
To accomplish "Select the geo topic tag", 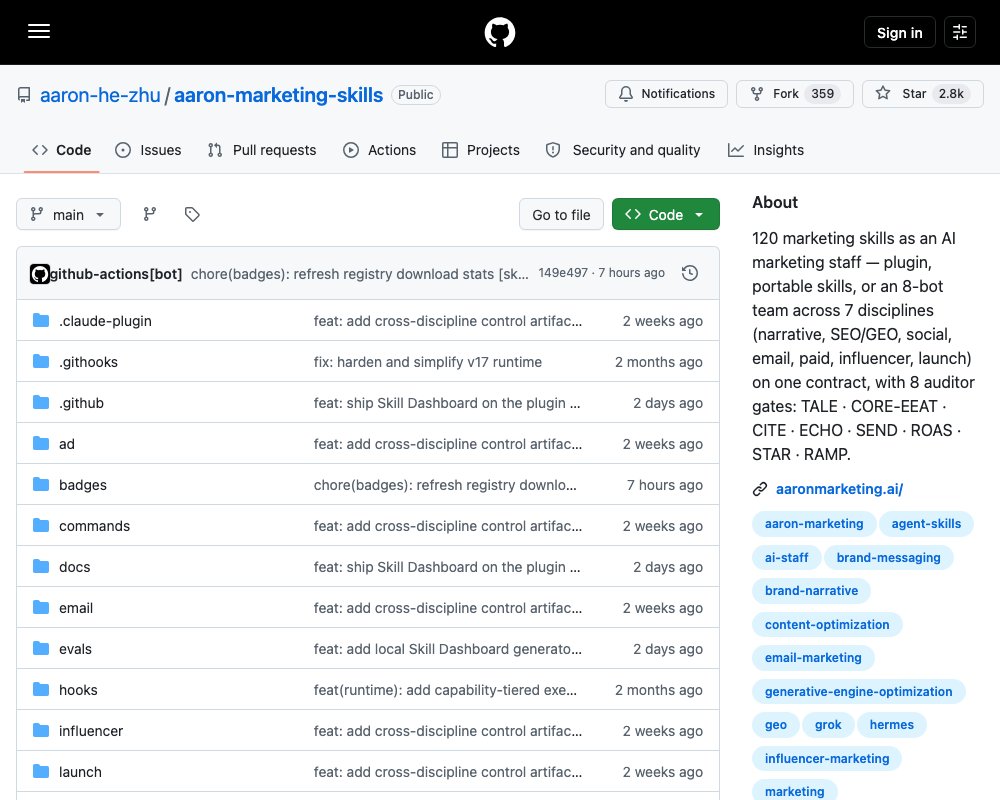I will [x=776, y=725].
